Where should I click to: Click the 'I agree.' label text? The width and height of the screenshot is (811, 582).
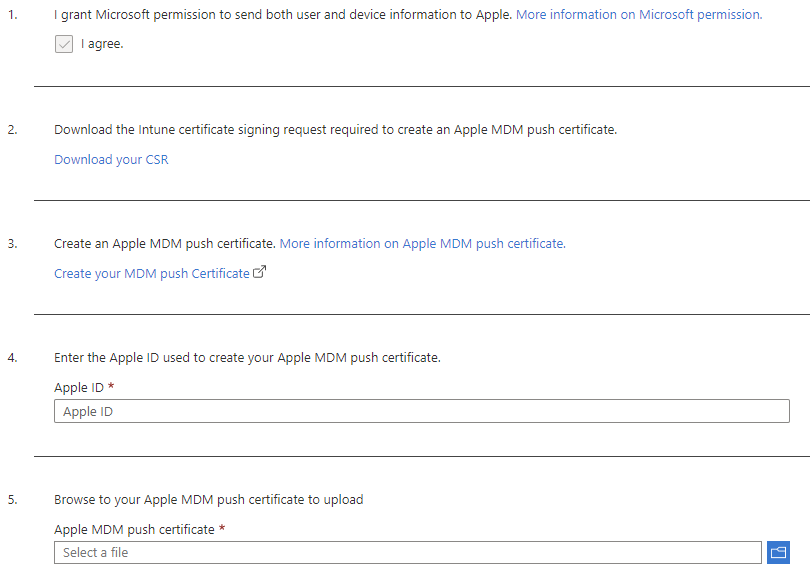pyautogui.click(x=102, y=44)
